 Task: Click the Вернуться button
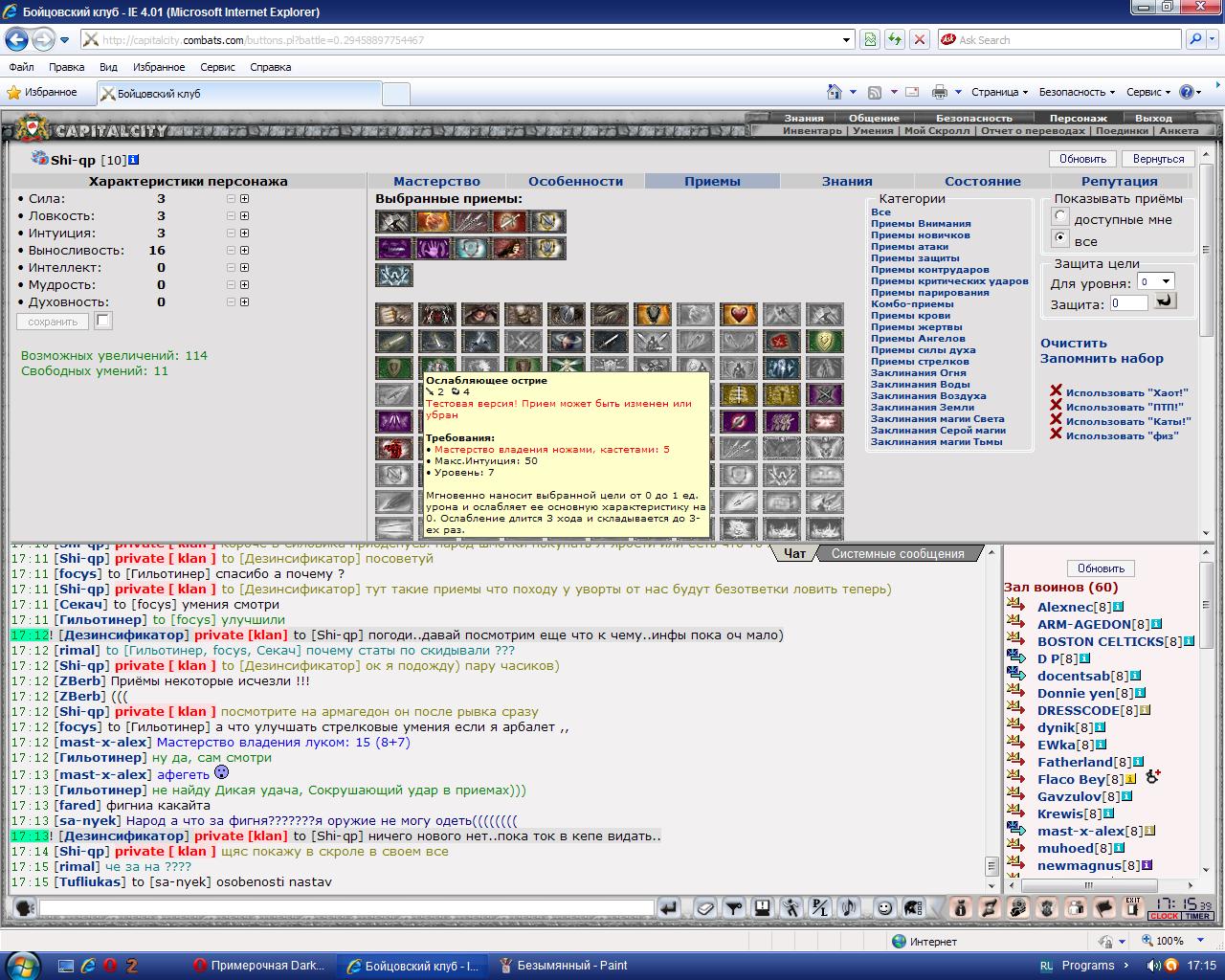[x=1158, y=159]
